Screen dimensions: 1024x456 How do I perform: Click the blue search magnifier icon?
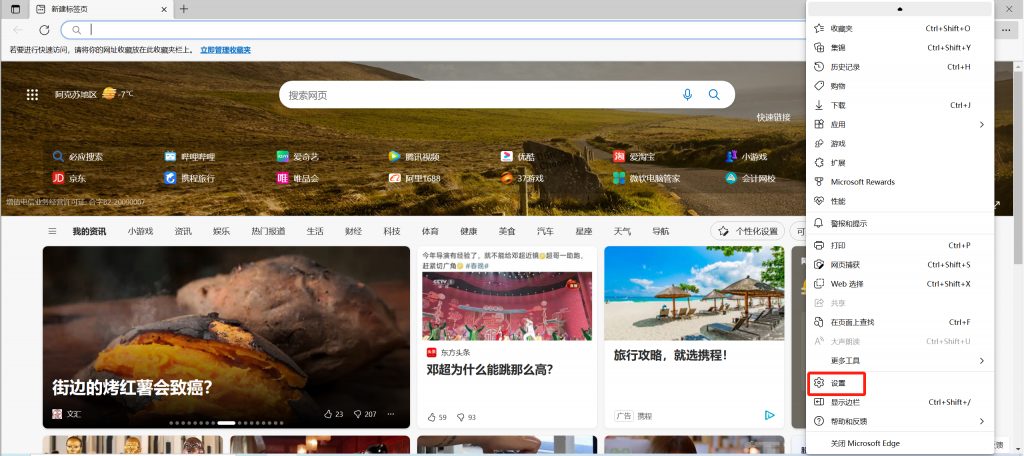click(x=714, y=95)
